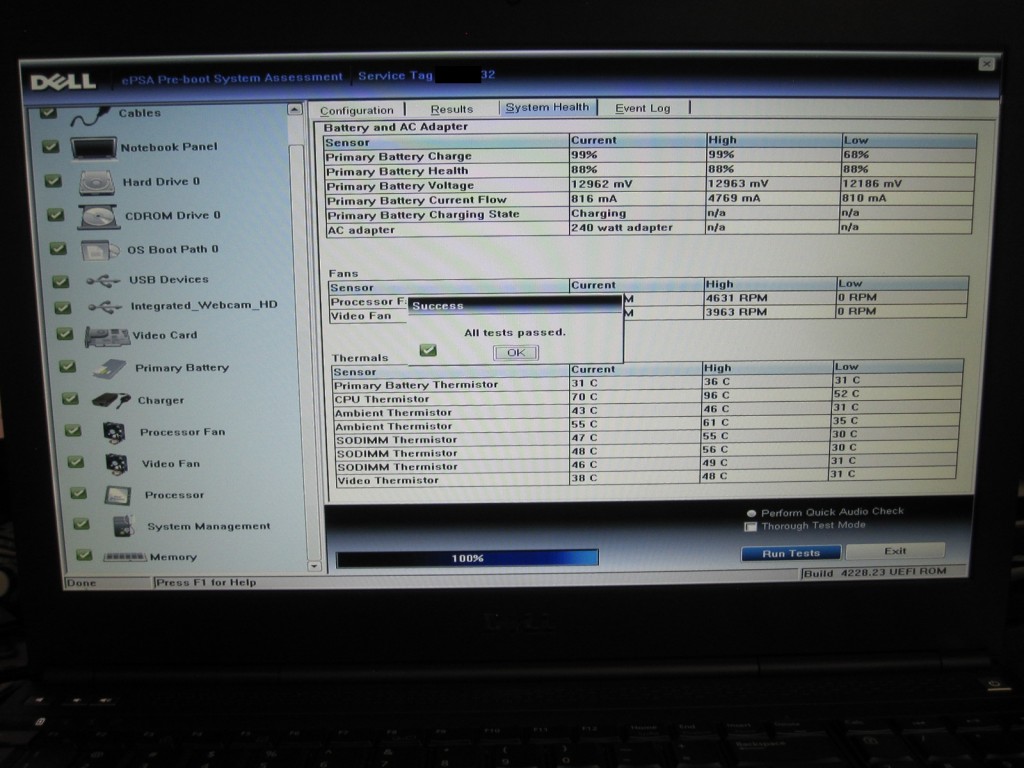Select Perform Quick Audio Check option
Image resolution: width=1024 pixels, height=768 pixels.
[x=751, y=513]
